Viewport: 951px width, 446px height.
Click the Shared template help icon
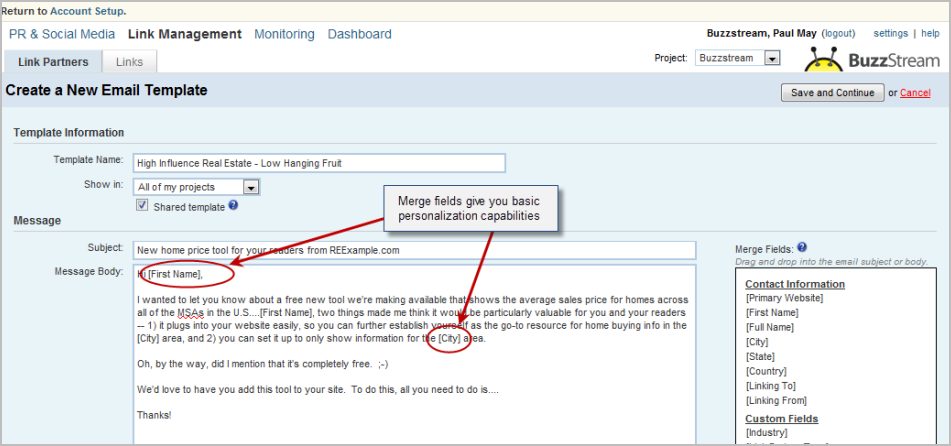click(233, 206)
